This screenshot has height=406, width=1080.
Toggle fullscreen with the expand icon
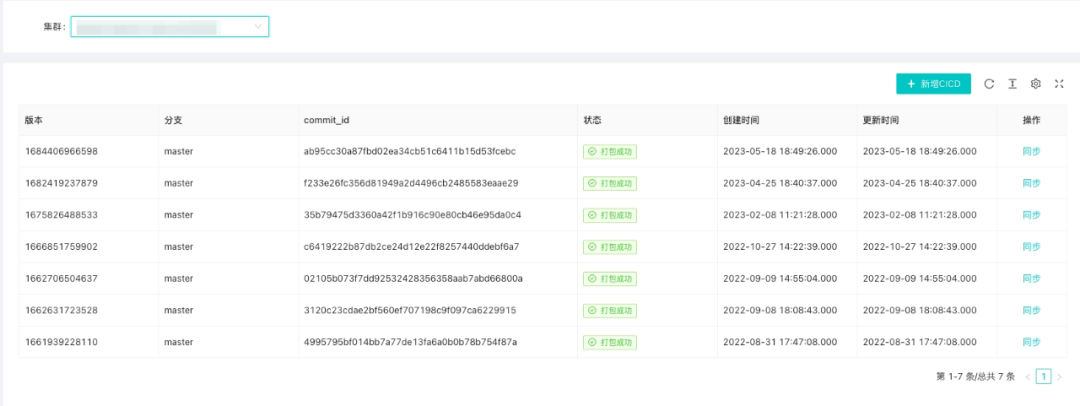[1059, 84]
